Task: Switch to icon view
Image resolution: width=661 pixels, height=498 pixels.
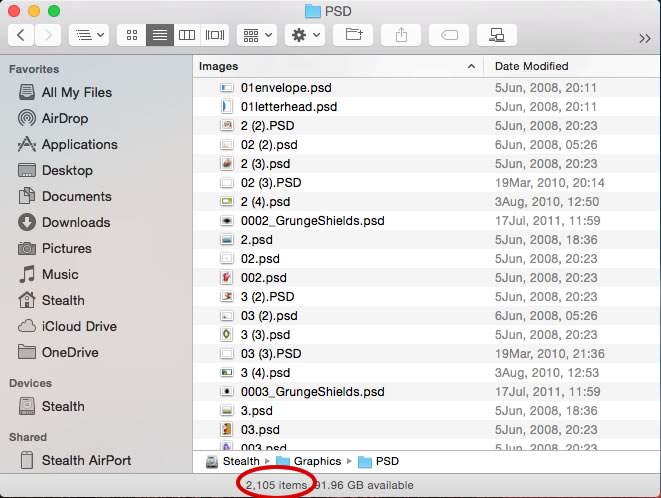Action: click(x=132, y=35)
